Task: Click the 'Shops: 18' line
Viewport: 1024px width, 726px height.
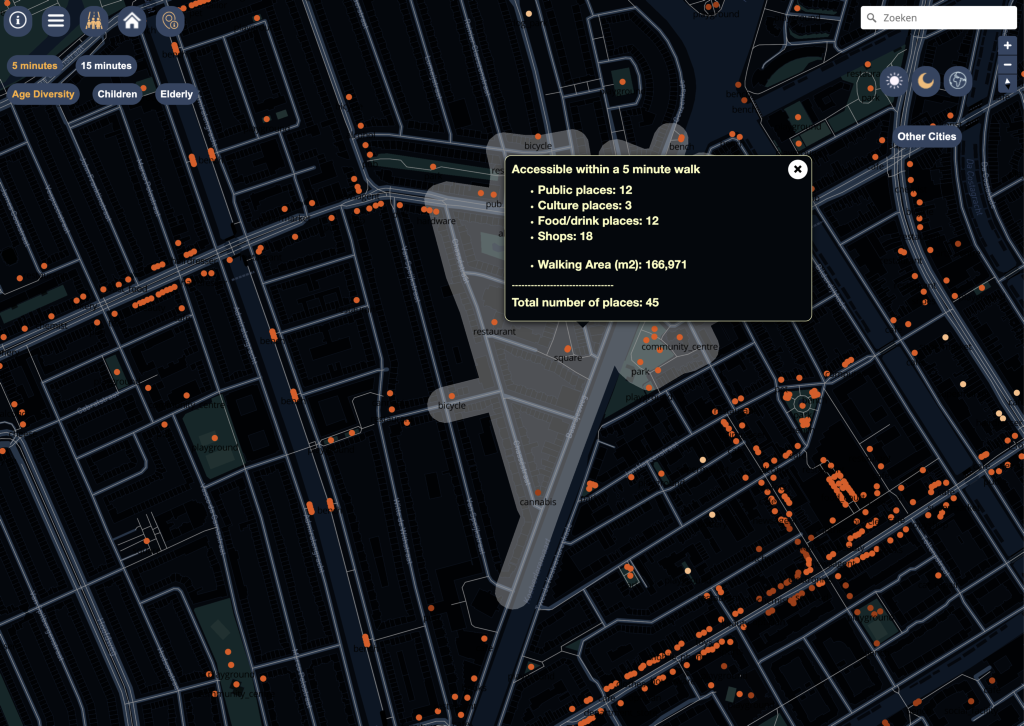Action: (x=565, y=236)
